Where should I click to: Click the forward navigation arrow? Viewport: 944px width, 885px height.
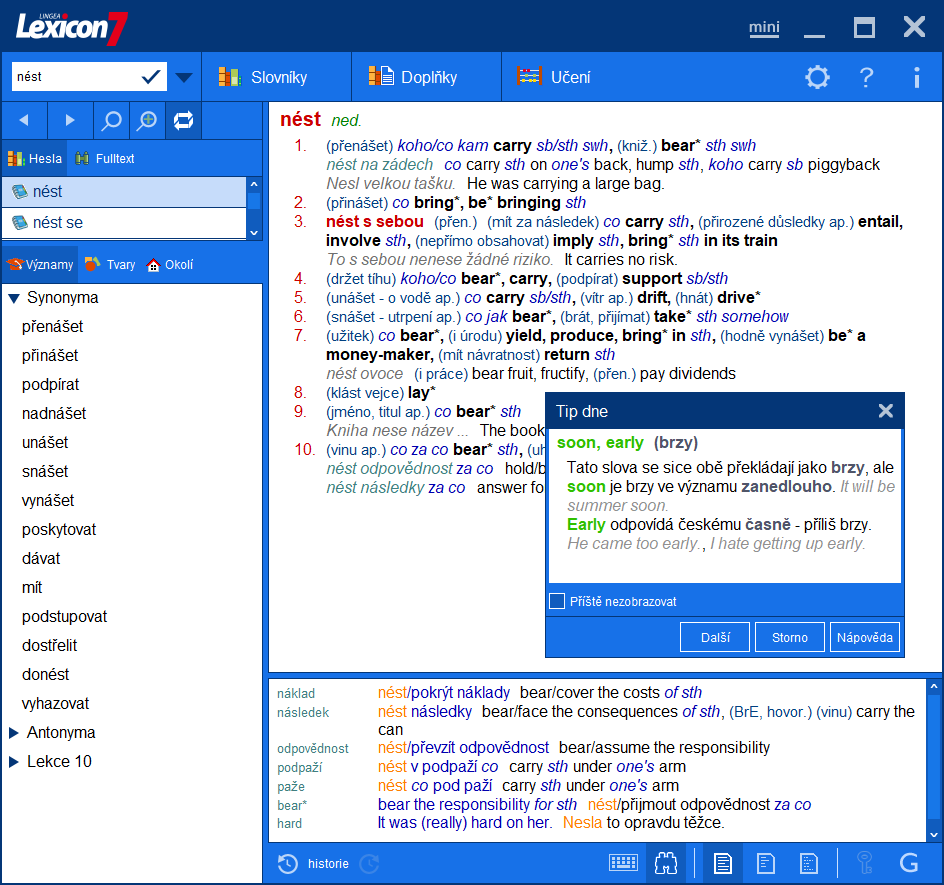(x=70, y=120)
